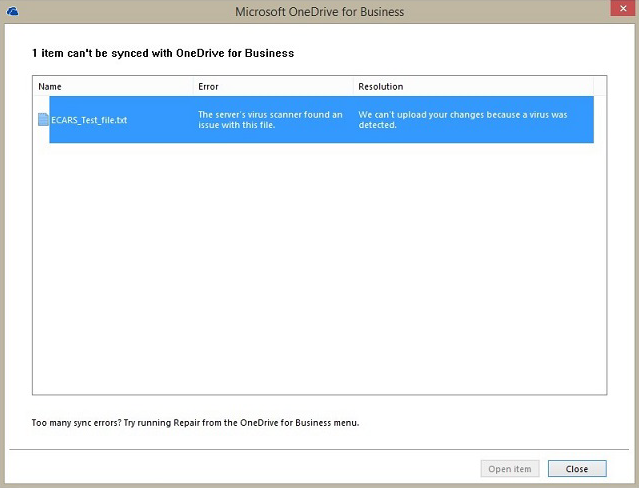Screen dimensions: 639x488
Task: Click the "Too many sync errors?" hint text
Action: click(195, 423)
